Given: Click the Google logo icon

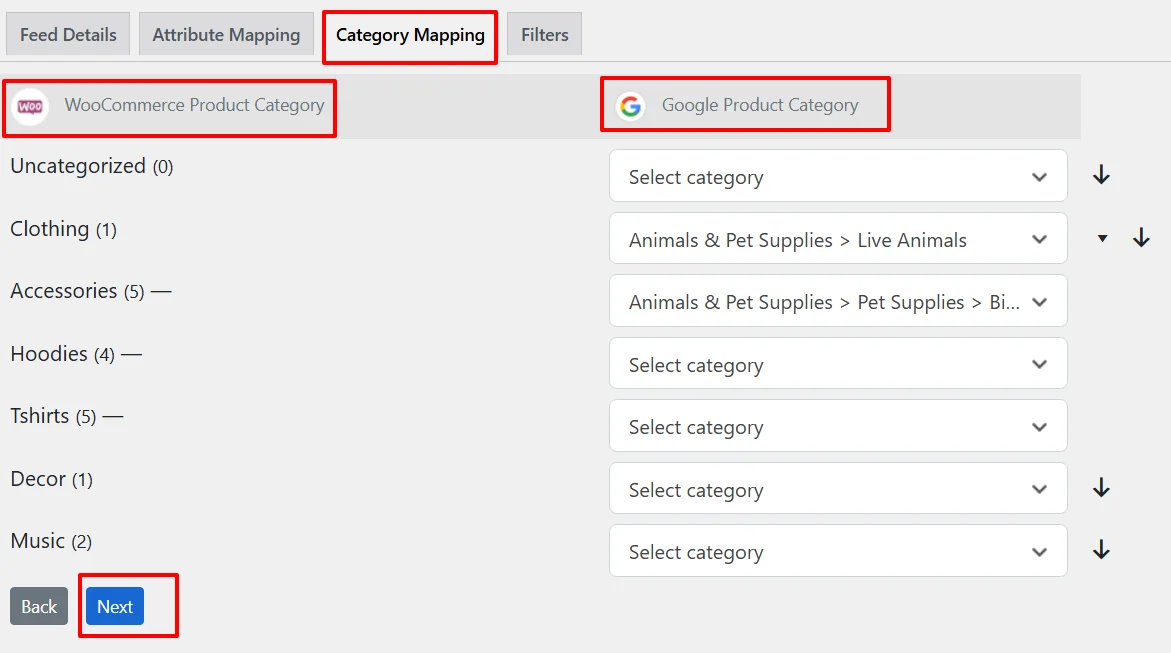Looking at the screenshot, I should pos(632,105).
